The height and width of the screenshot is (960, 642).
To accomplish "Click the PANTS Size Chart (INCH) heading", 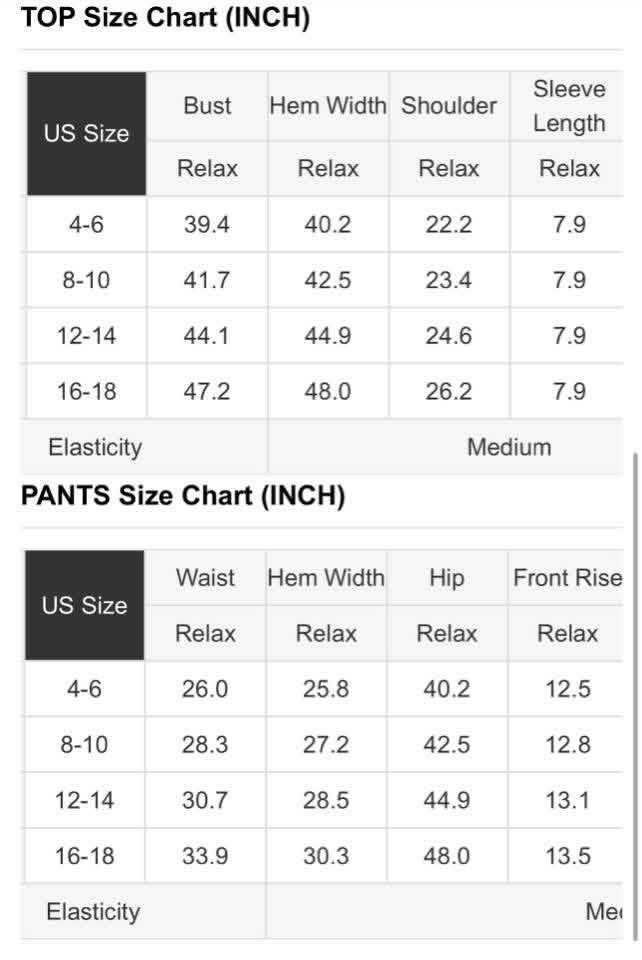I will (x=183, y=495).
